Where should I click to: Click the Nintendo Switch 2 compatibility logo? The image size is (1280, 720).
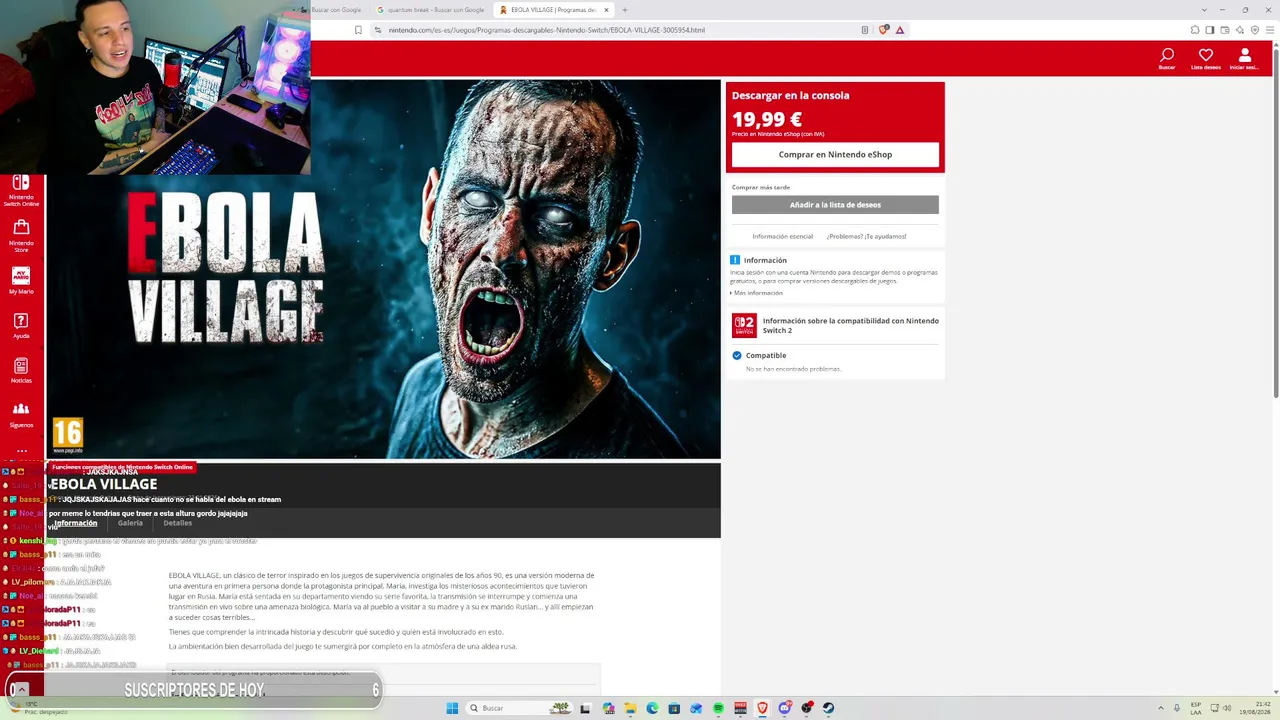pos(744,325)
